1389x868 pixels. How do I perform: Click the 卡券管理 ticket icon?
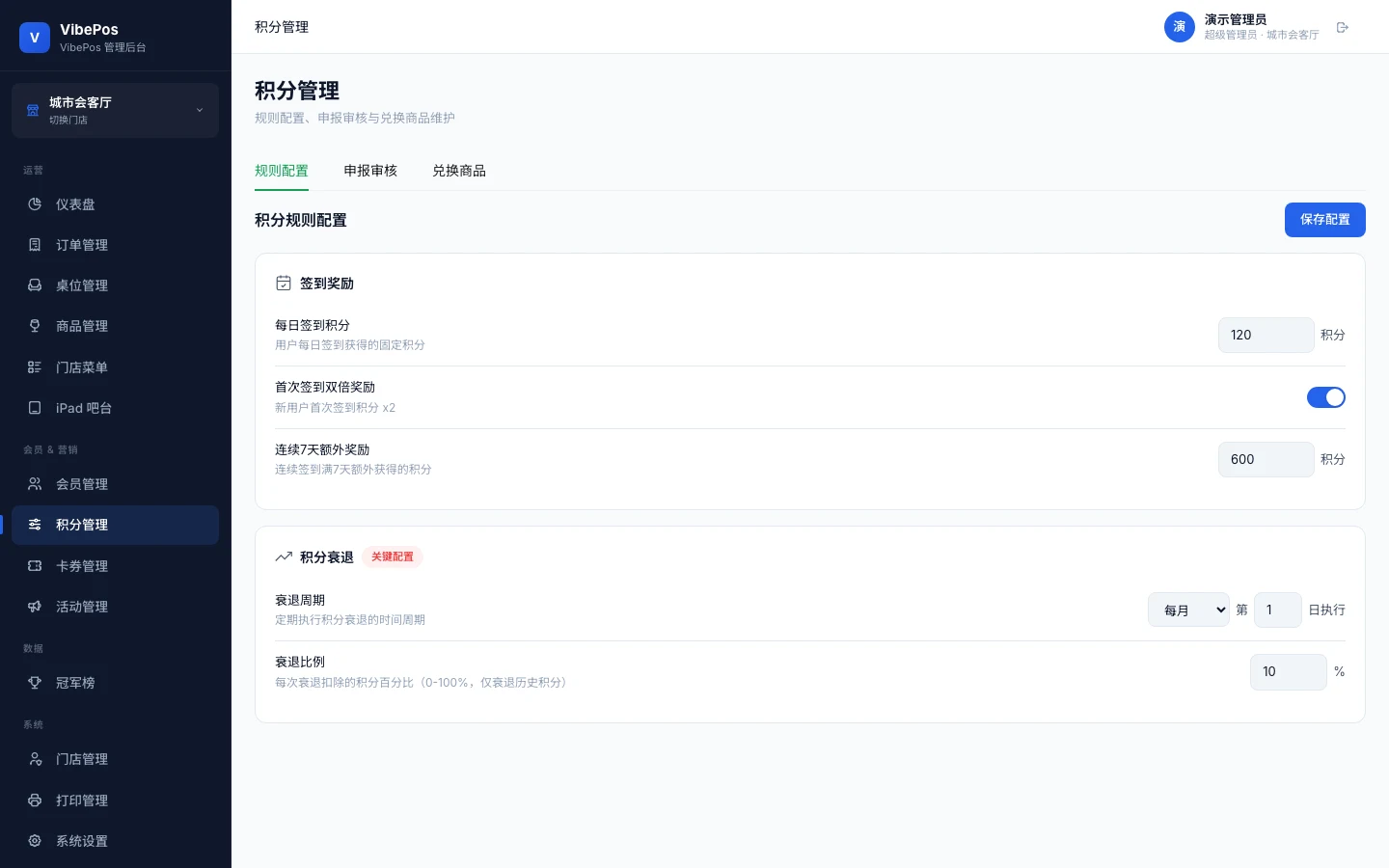coord(35,566)
